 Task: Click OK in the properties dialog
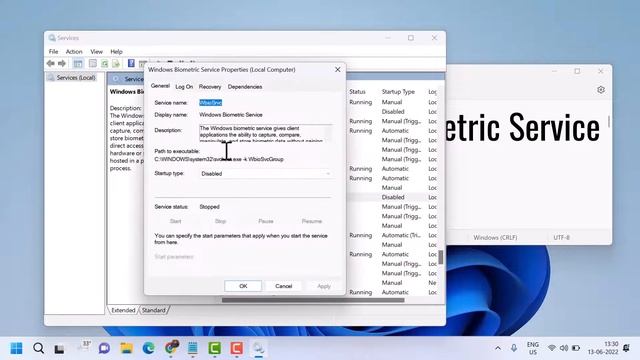click(243, 286)
